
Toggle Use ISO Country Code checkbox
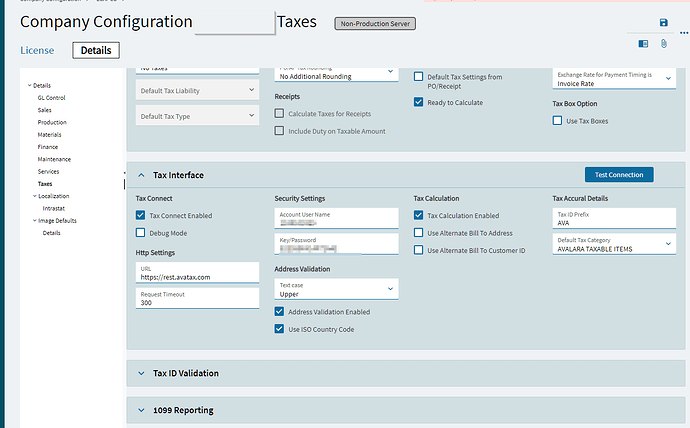pos(279,329)
